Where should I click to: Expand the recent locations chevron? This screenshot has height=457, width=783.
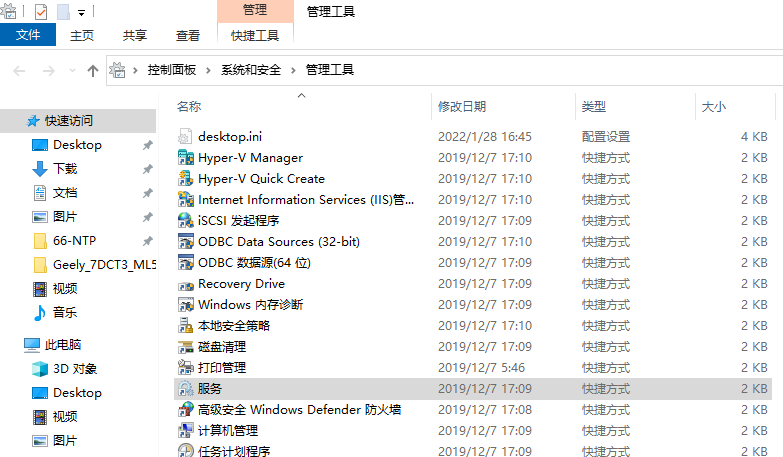[72, 71]
